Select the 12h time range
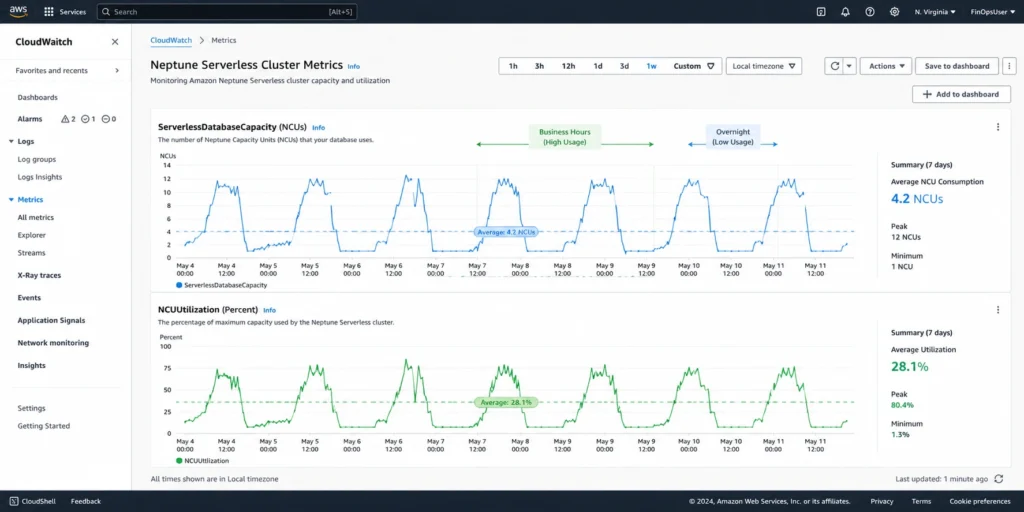This screenshot has height=512, width=1024. (x=568, y=66)
